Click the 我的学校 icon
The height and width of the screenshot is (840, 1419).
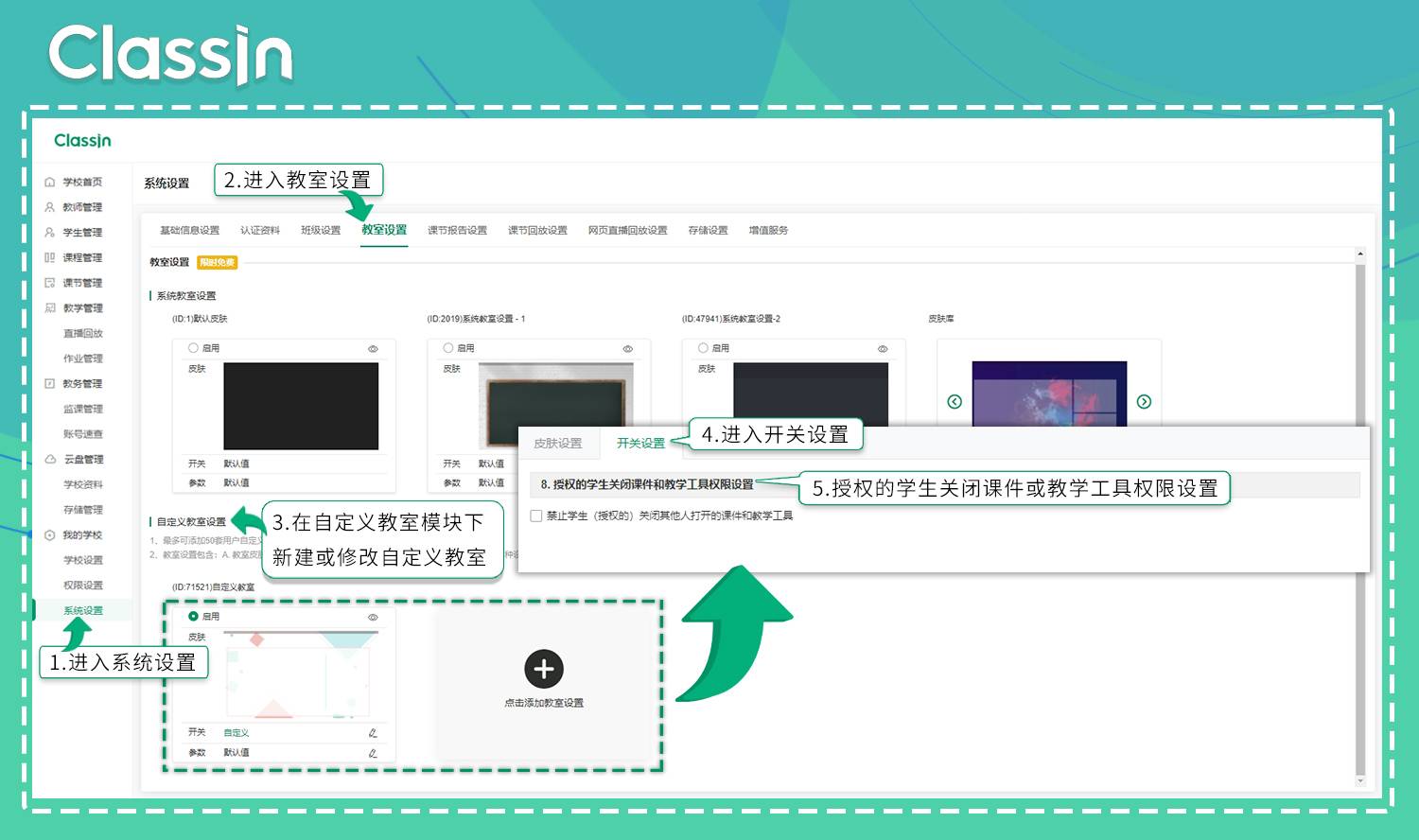[x=50, y=535]
